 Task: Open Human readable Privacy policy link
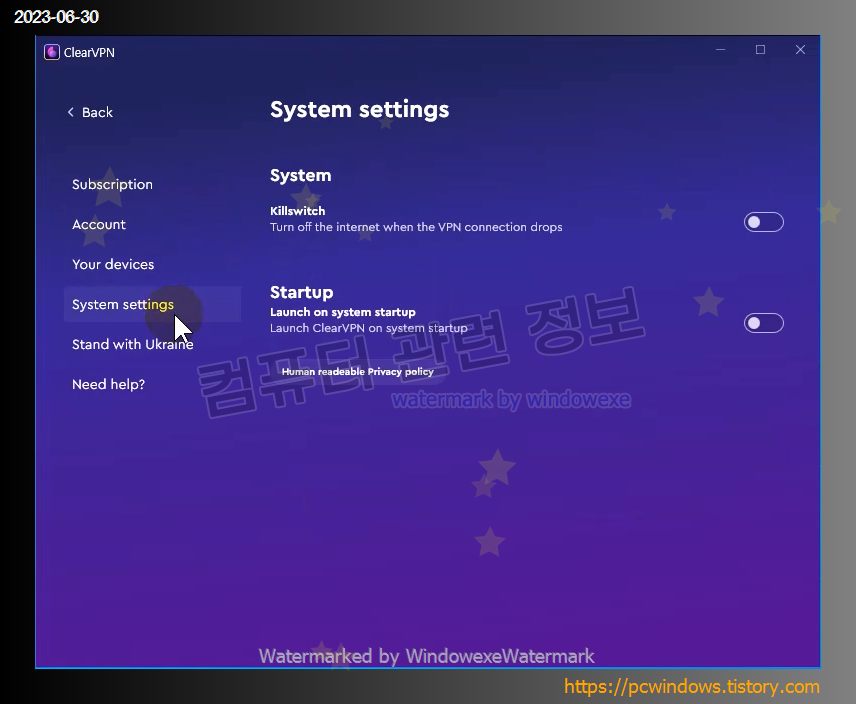click(x=358, y=372)
